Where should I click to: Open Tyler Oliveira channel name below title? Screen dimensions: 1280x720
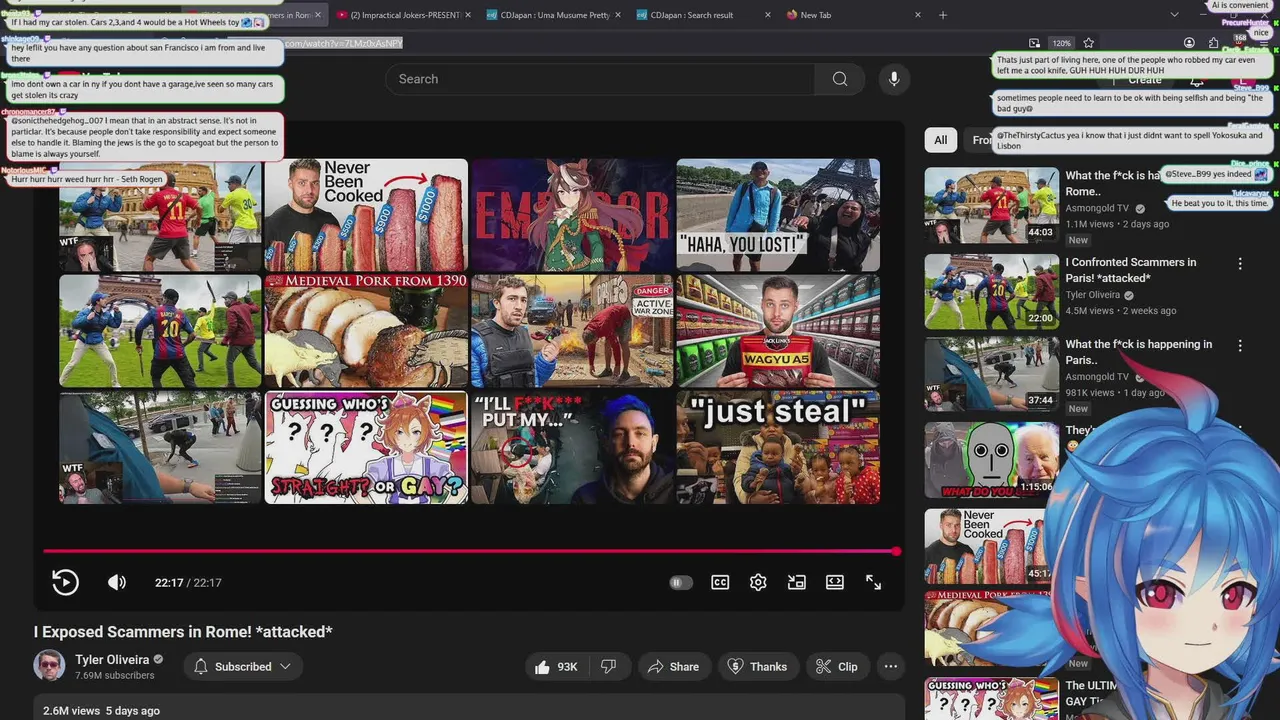112,660
